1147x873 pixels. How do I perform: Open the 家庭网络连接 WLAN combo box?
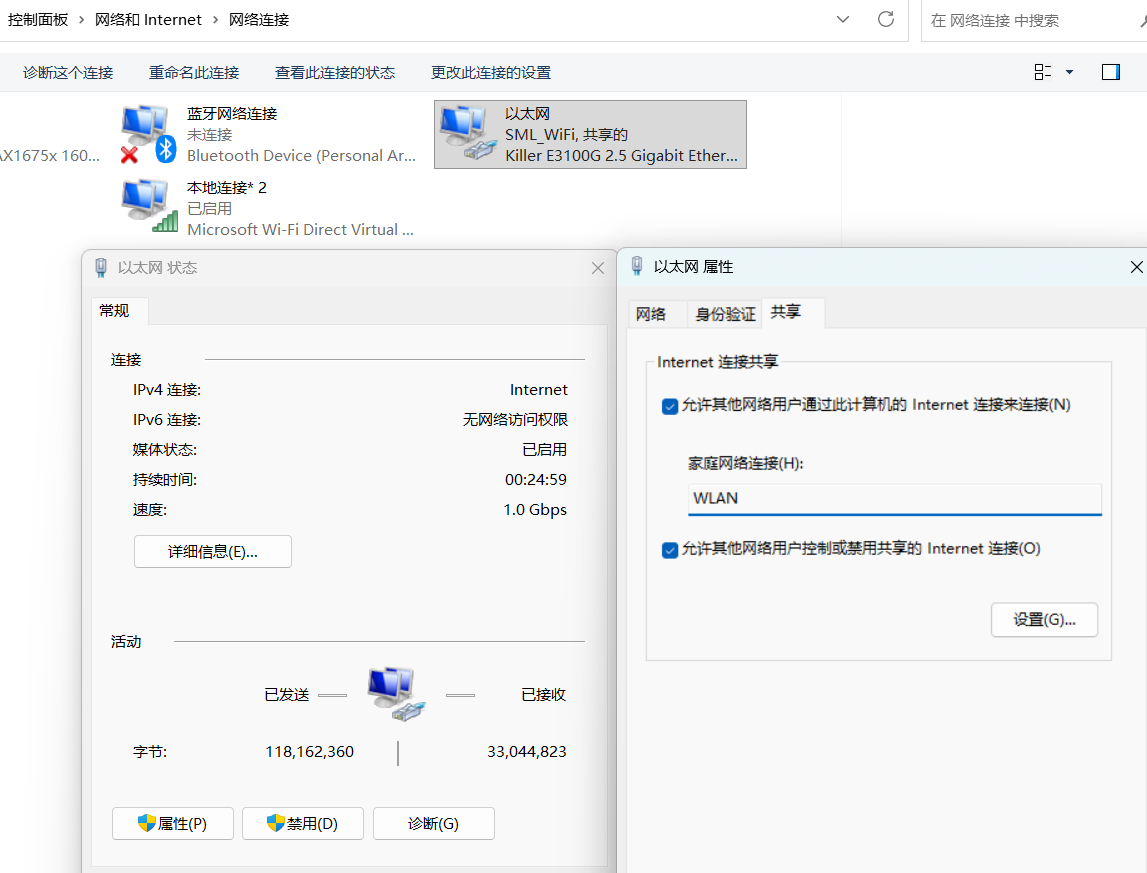pos(894,499)
